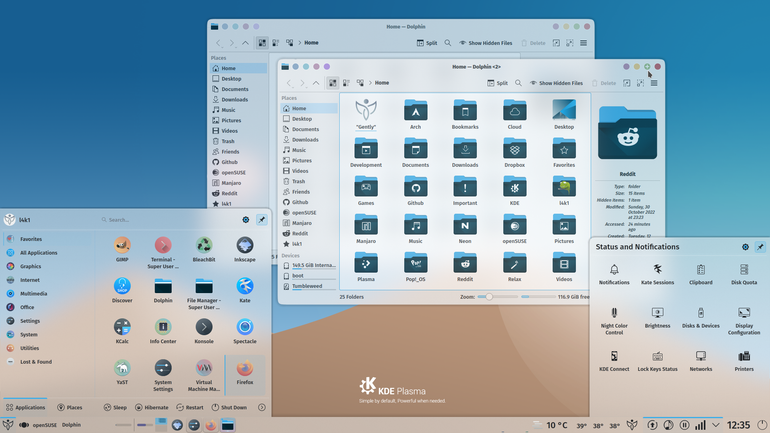Open hamburger menu in Dolphin <2> toolbar

(654, 83)
